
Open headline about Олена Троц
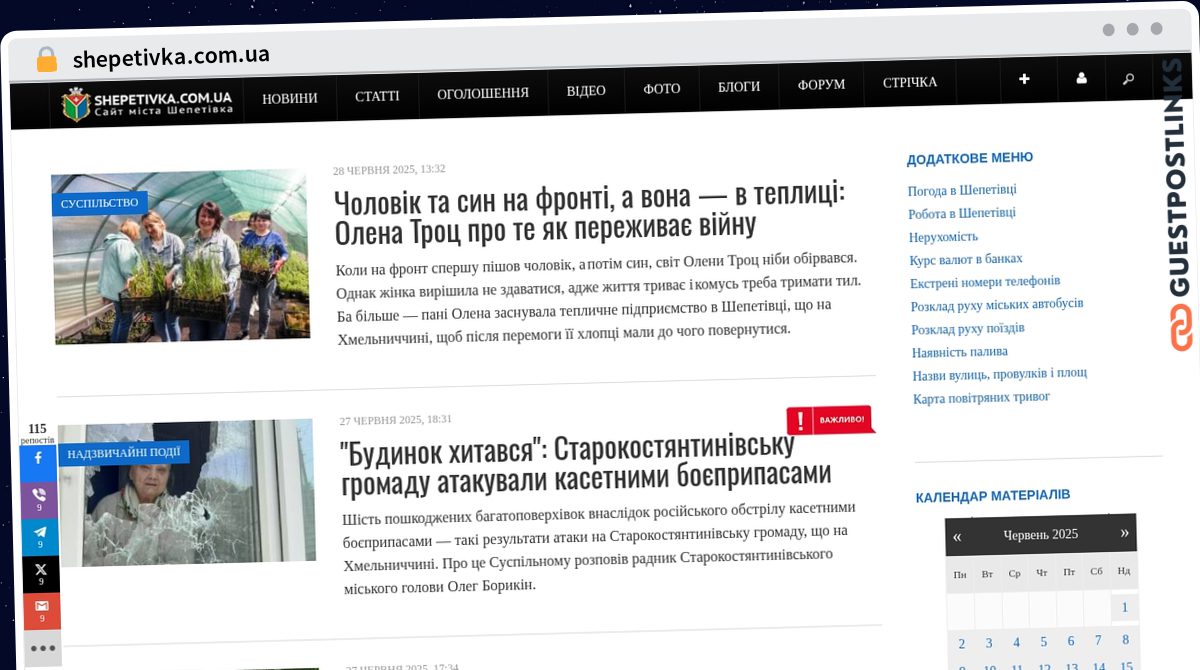[x=591, y=212]
